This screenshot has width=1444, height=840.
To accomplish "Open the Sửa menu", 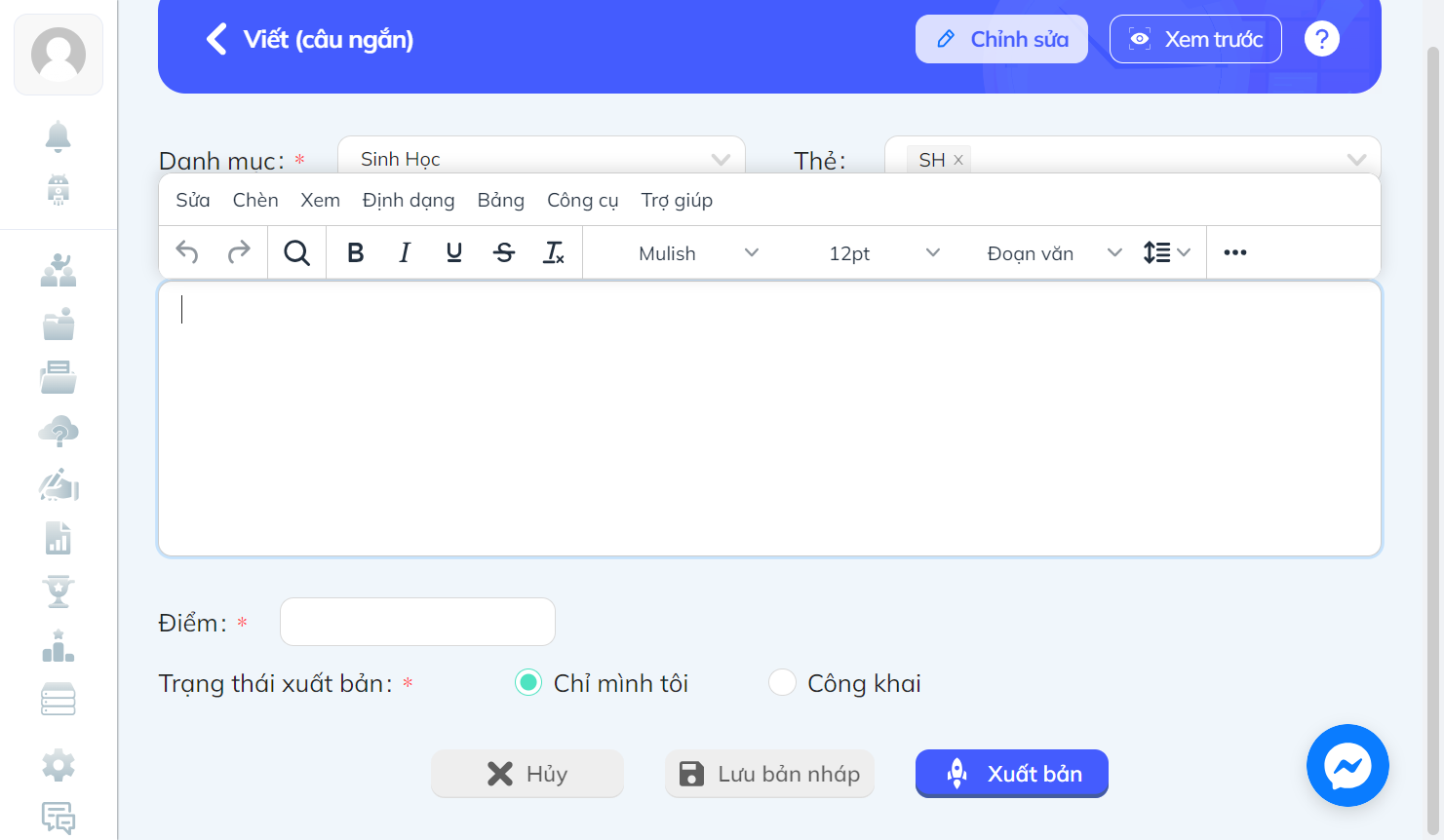I will (193, 200).
